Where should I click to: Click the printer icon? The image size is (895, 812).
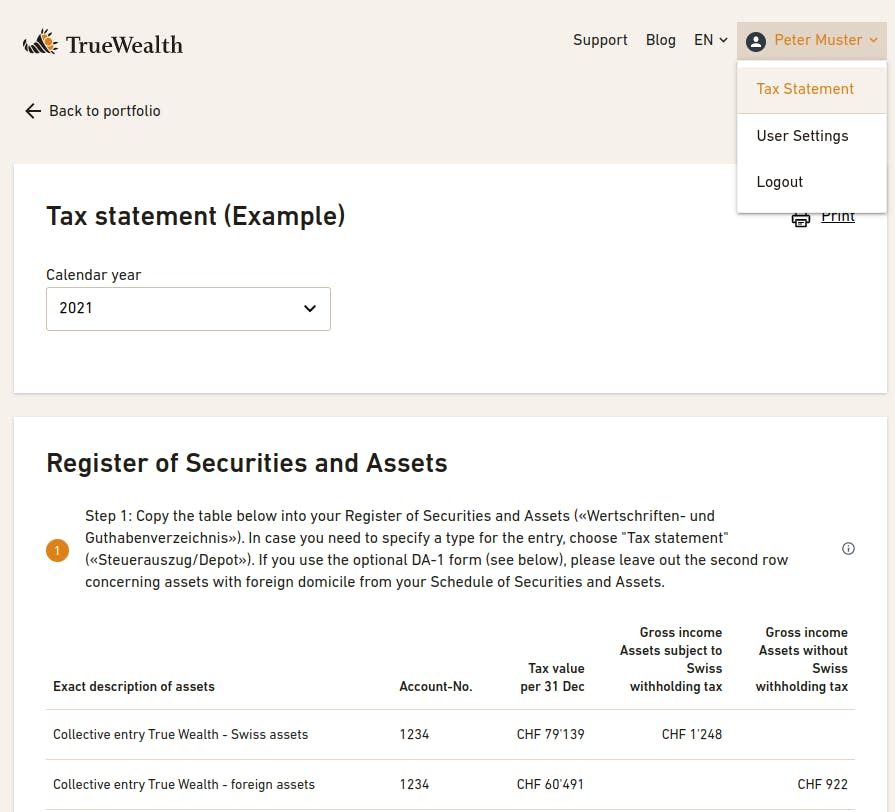(800, 220)
